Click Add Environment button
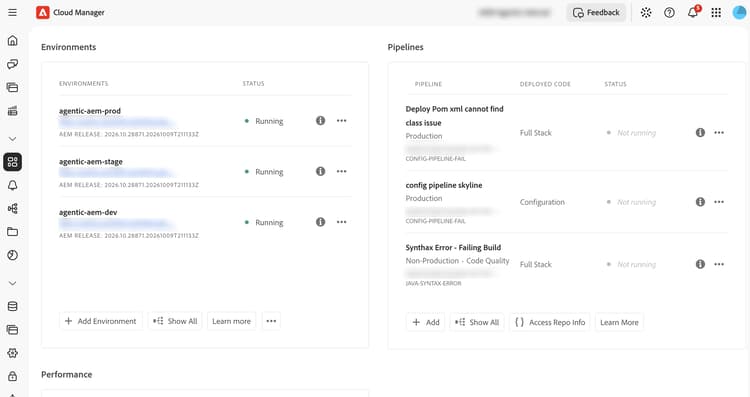750x397 pixels. coord(101,321)
